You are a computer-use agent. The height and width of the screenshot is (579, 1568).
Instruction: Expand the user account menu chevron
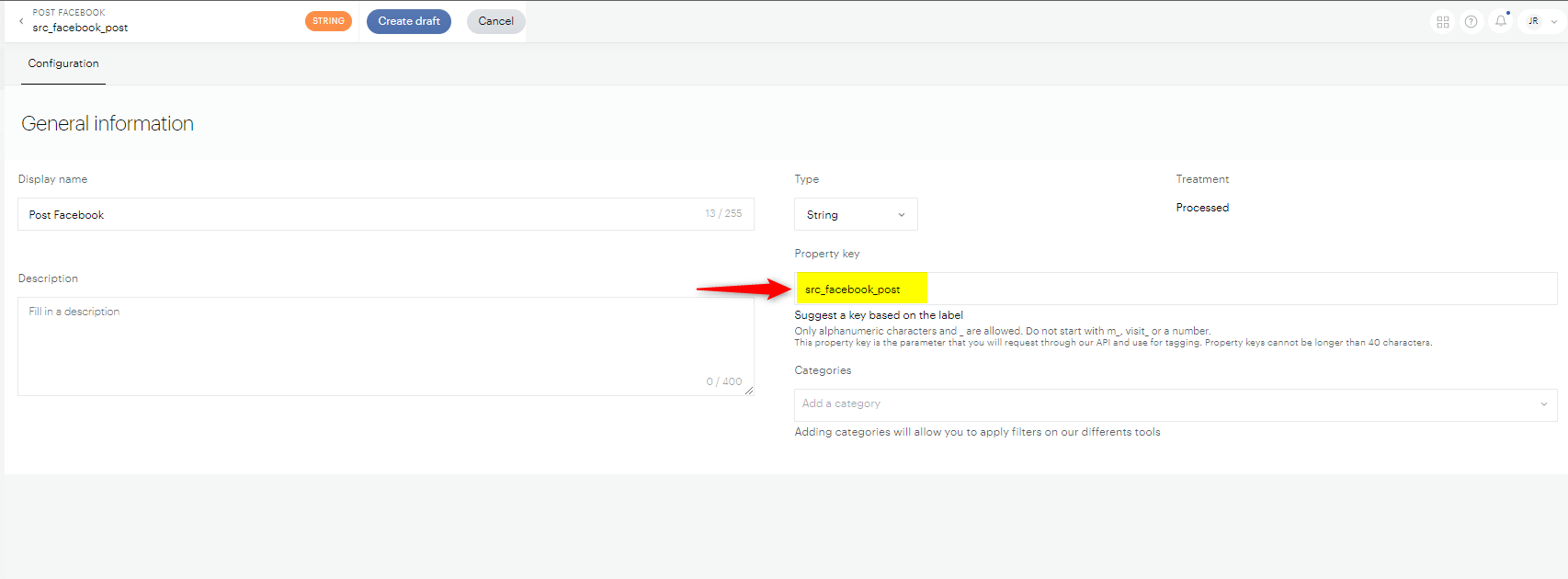click(1554, 22)
